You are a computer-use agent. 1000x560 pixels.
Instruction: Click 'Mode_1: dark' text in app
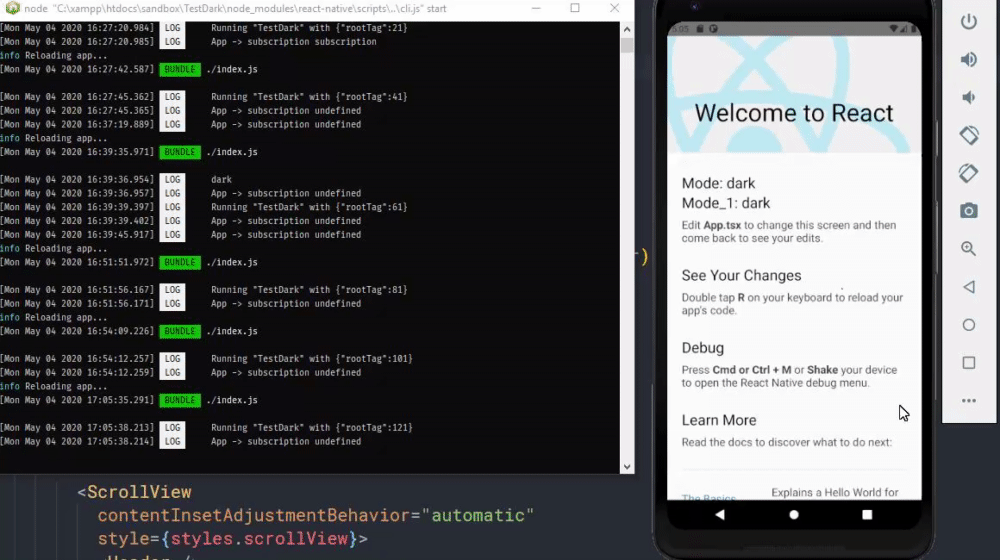click(x=726, y=203)
